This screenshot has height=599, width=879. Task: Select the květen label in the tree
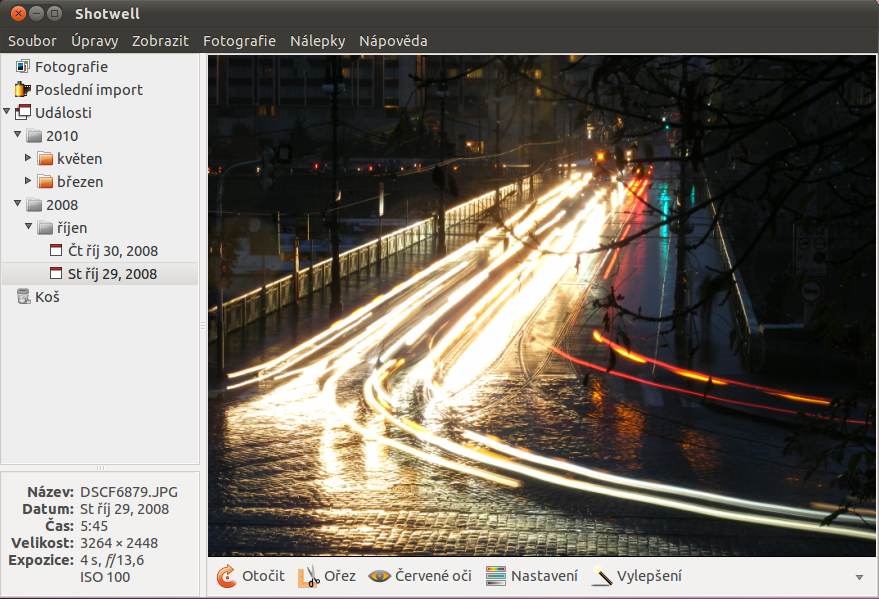pyautogui.click(x=80, y=159)
